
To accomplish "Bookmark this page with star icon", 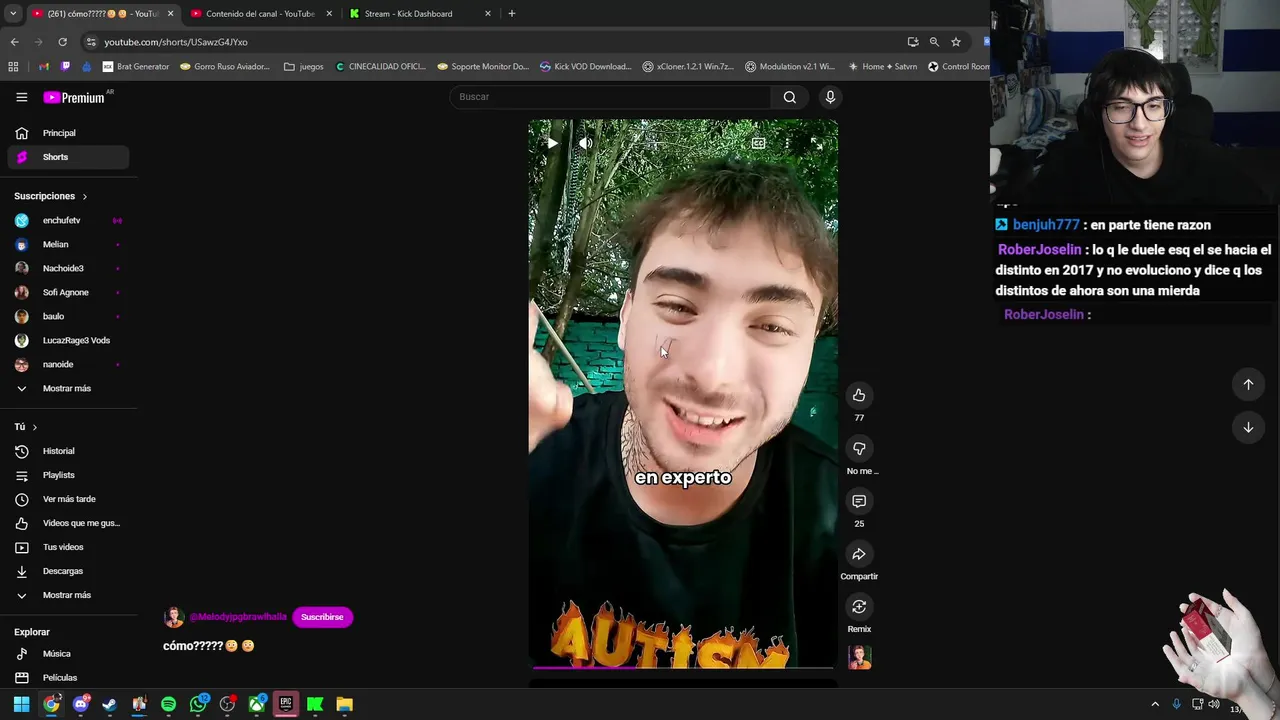I will tap(956, 42).
